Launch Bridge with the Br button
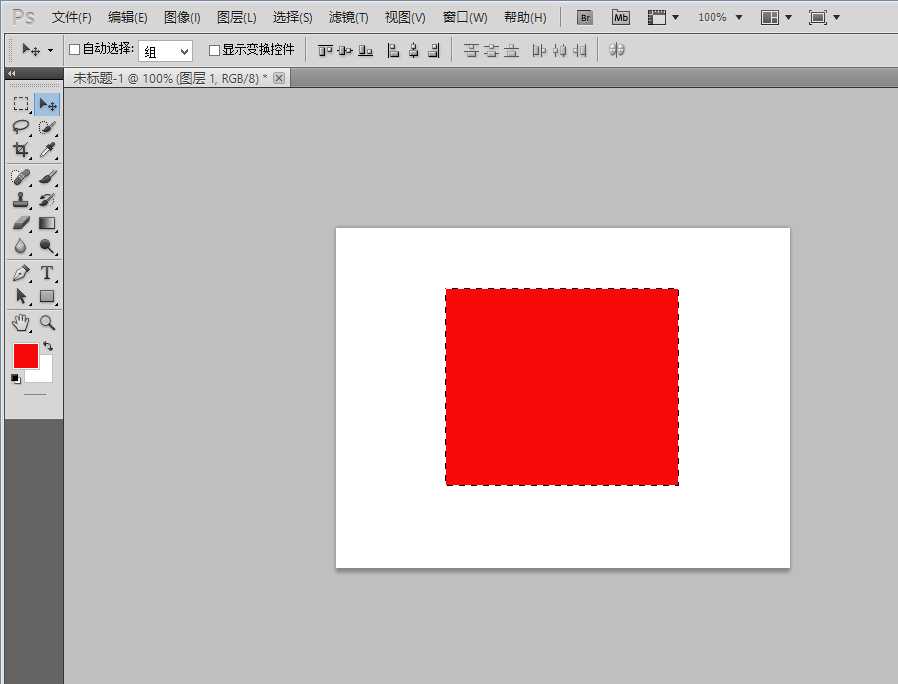Viewport: 898px width, 684px height. pos(586,17)
